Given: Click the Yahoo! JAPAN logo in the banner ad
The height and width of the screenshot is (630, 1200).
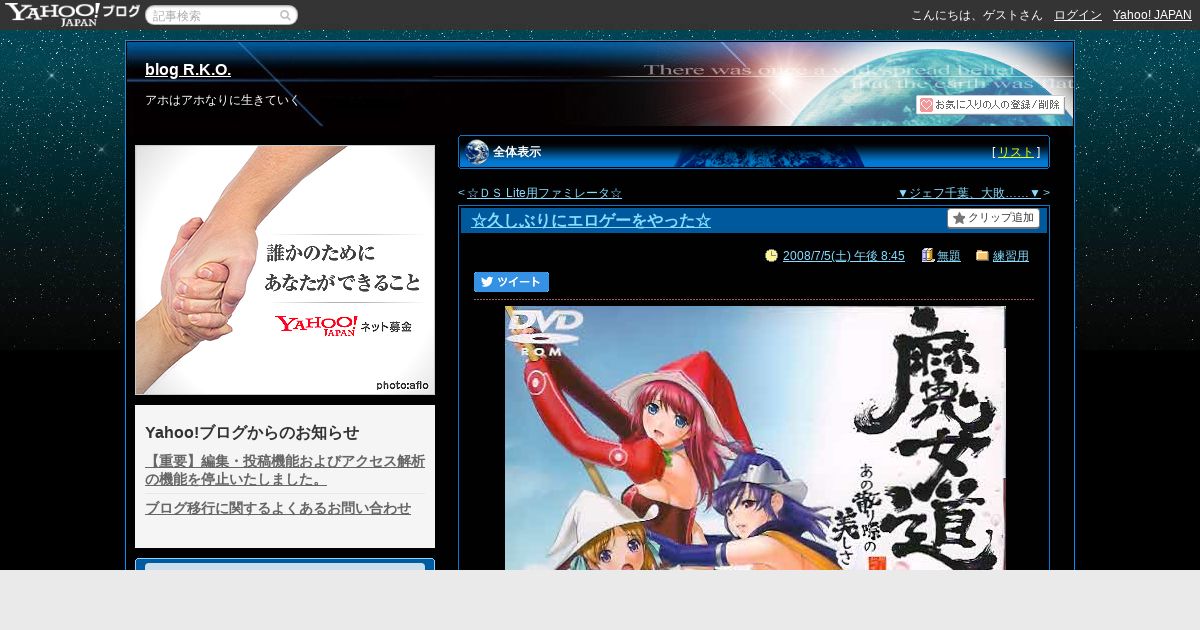Looking at the screenshot, I should click(316, 326).
